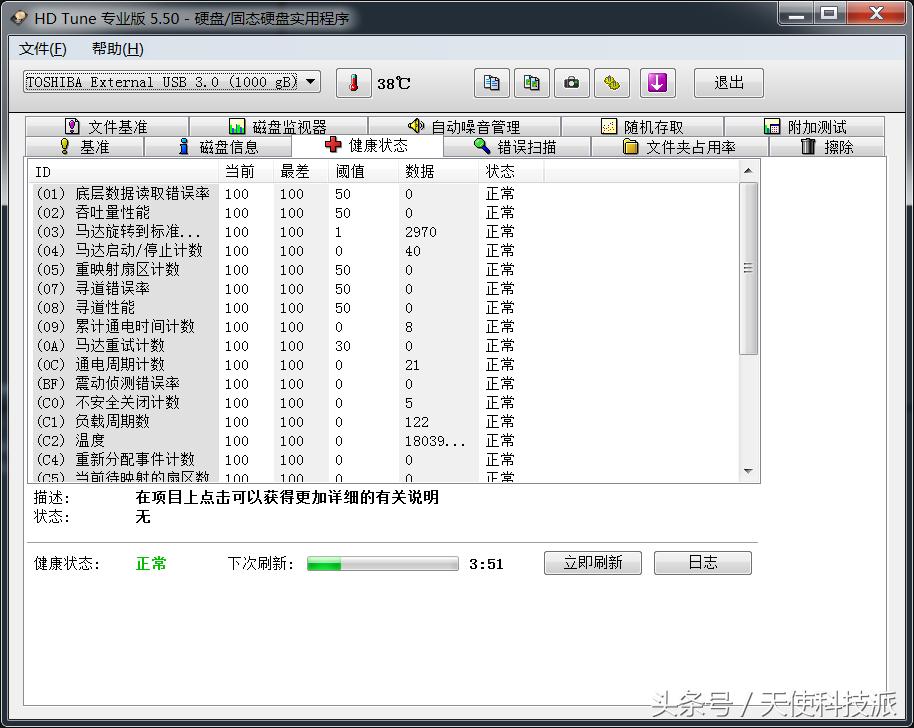The image size is (914, 728).
Task: Select the (C0) 不安全关闭计数 row
Action: pyautogui.click(x=384, y=403)
